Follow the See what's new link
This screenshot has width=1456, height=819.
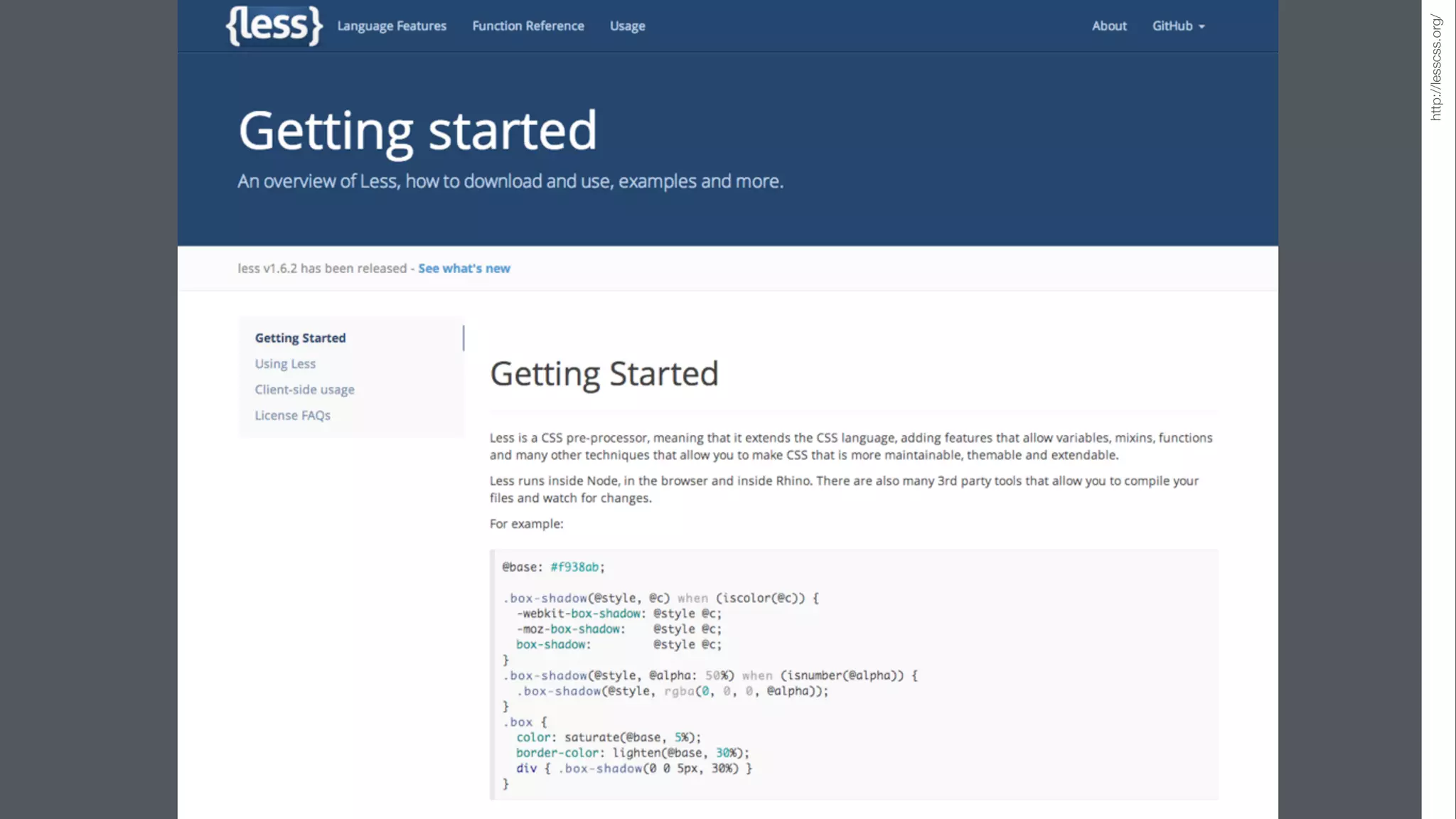(464, 269)
